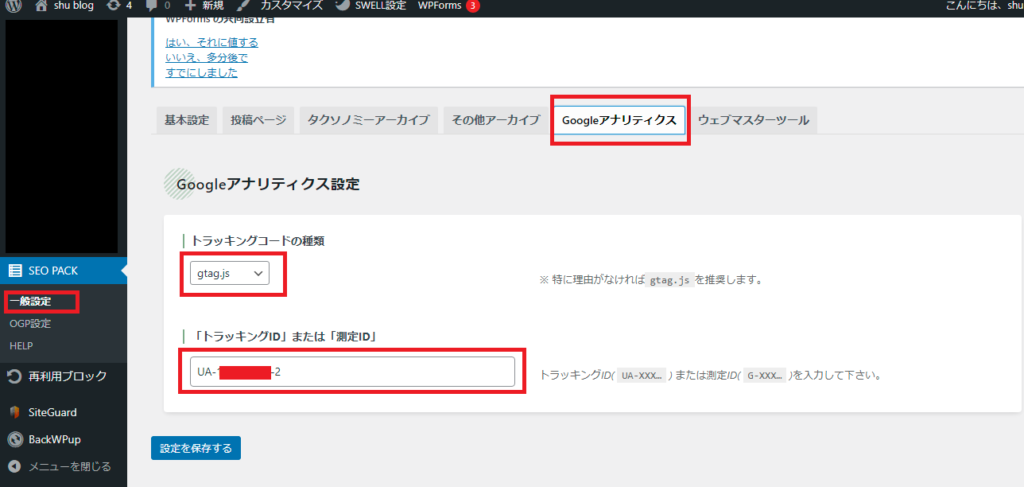Click the はい、それに値する link

(212, 42)
